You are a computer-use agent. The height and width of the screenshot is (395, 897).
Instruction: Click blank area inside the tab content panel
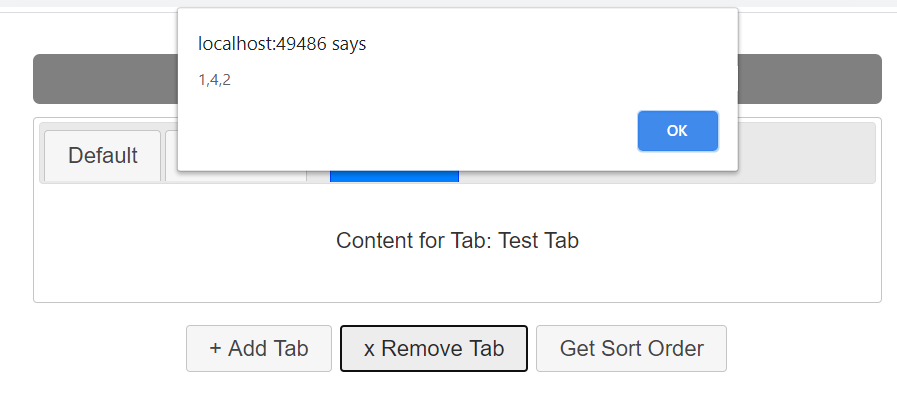[172, 269]
